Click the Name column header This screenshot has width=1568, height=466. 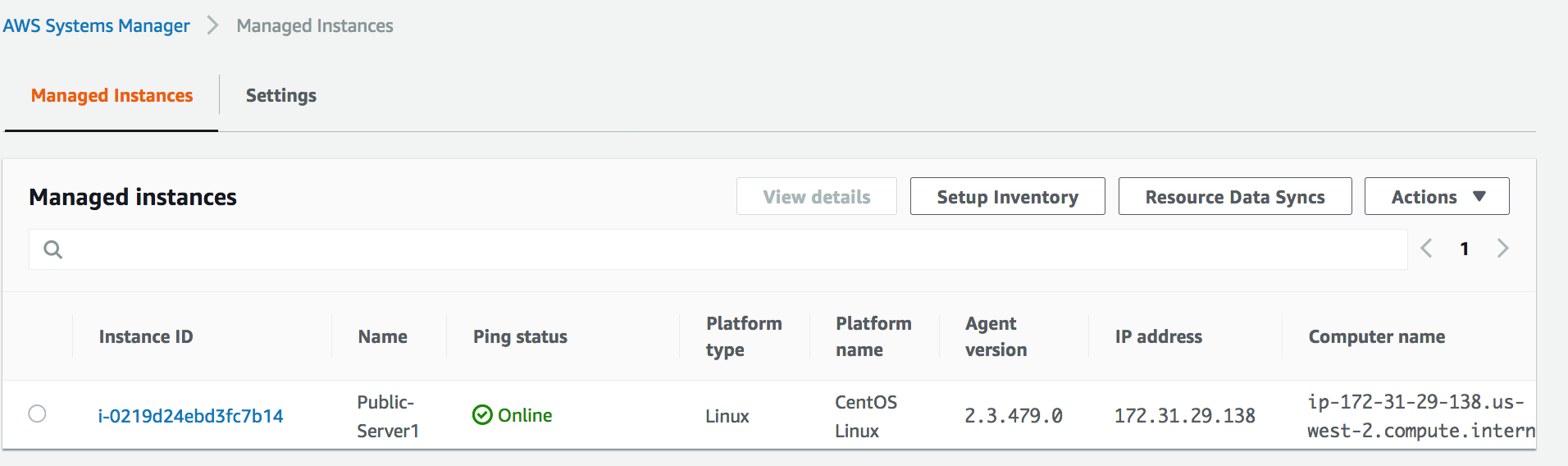coord(383,336)
